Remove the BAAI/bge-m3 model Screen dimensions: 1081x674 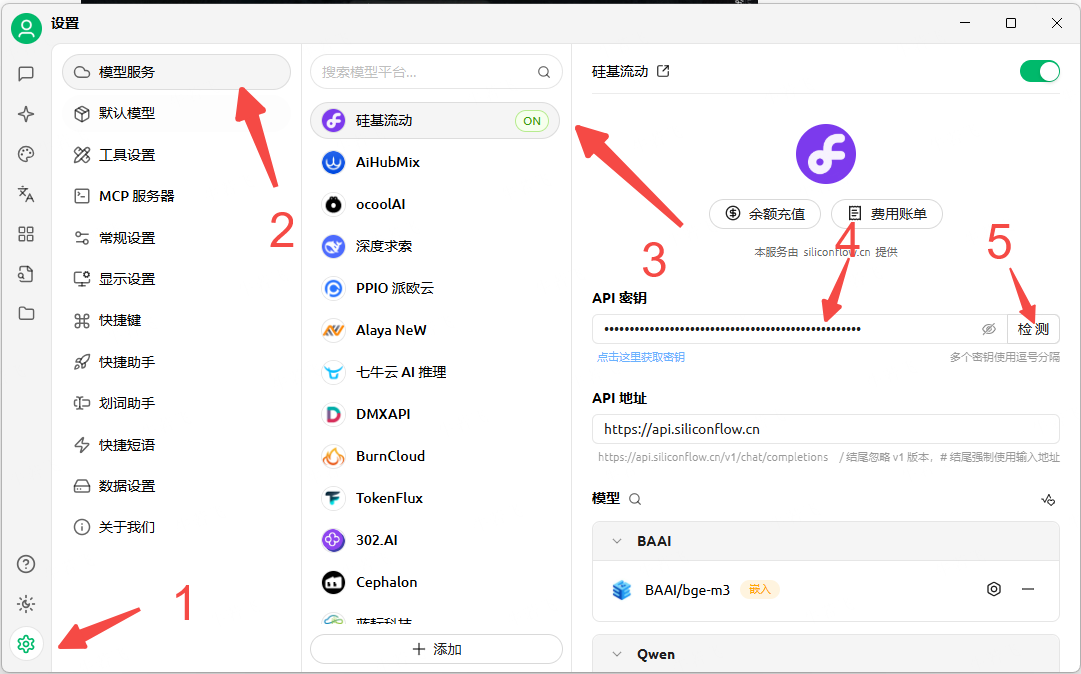pos(1028,589)
